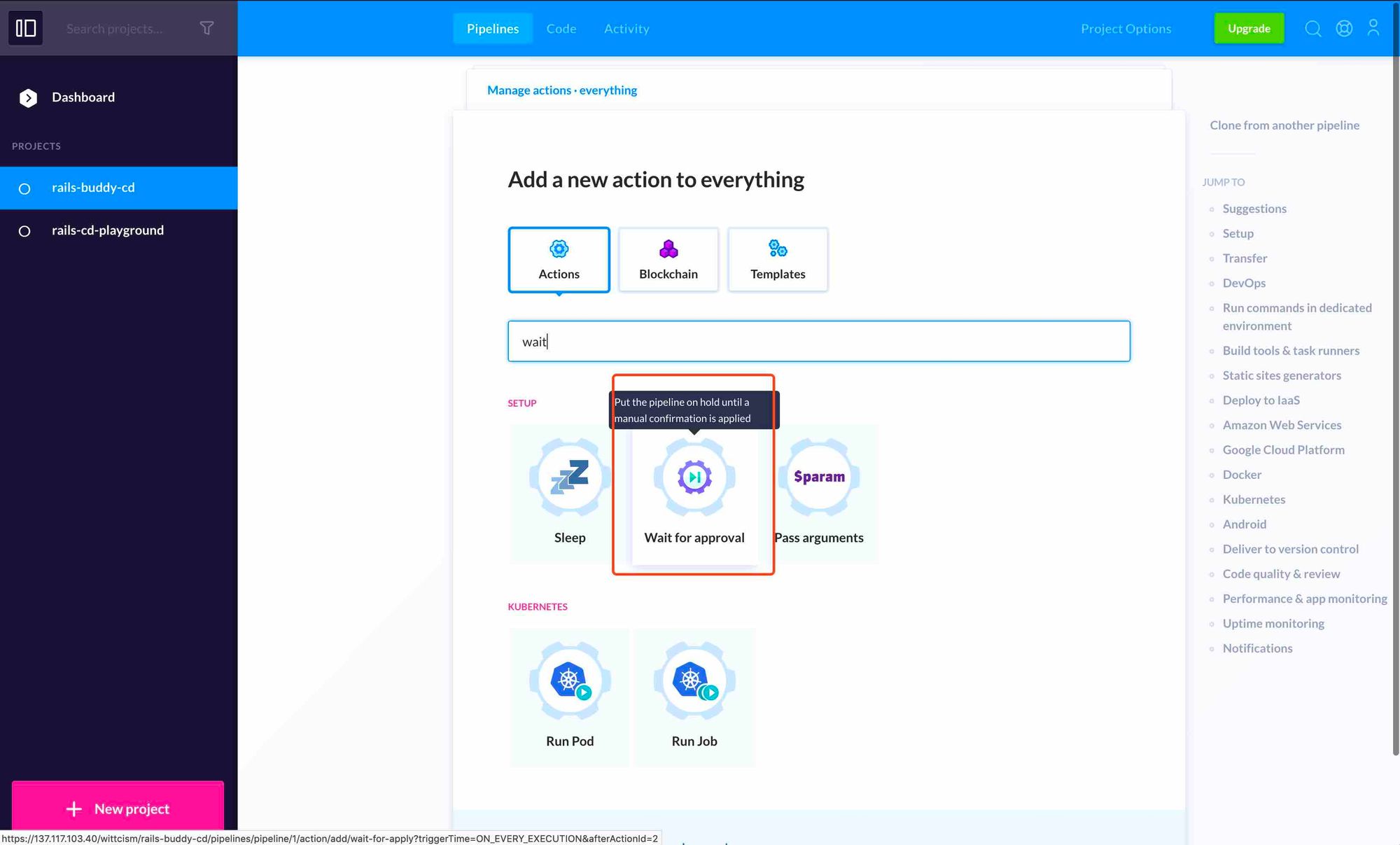Select the Sleep action icon
This screenshot has height=845, width=1400.
click(569, 478)
